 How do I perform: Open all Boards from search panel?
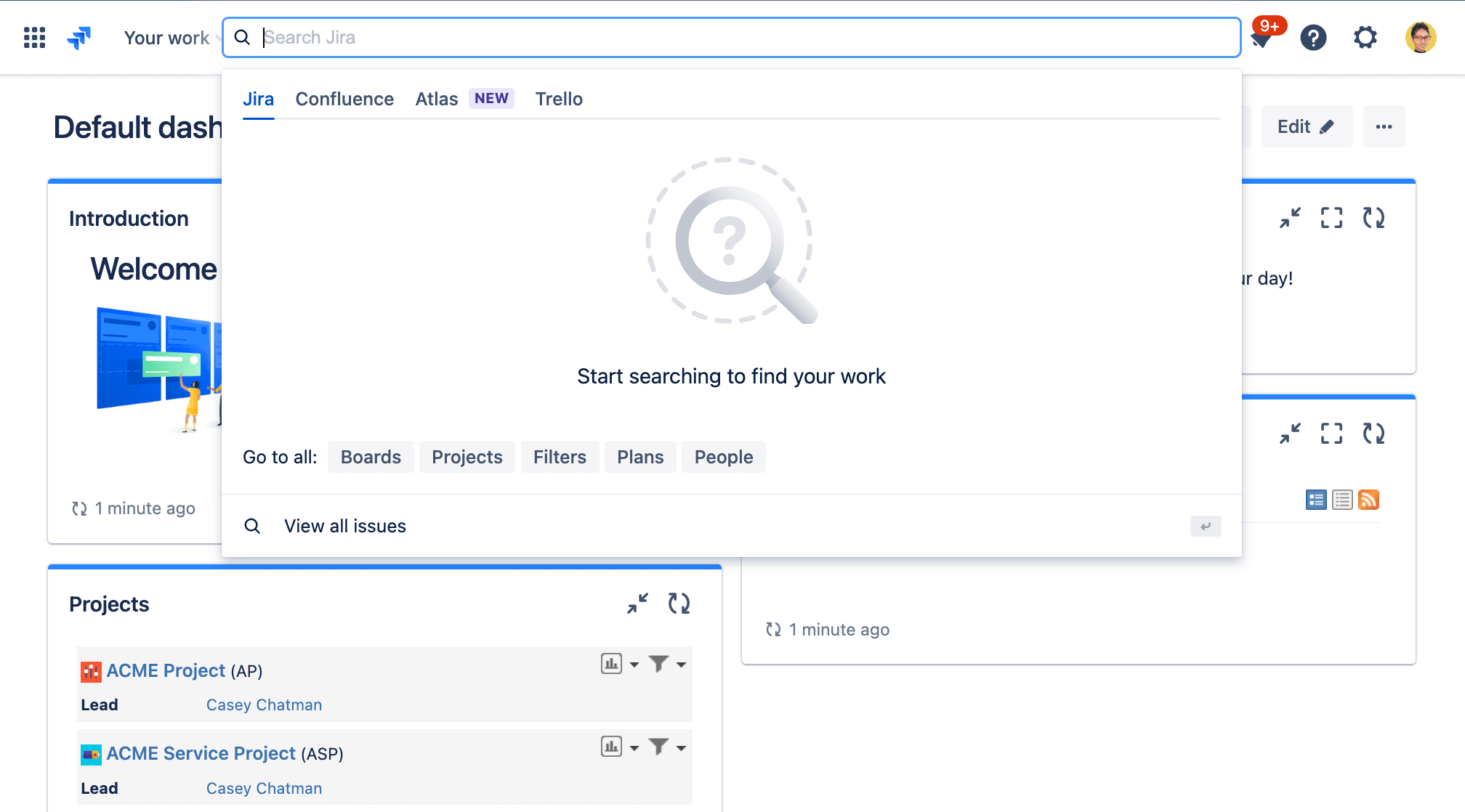tap(371, 457)
